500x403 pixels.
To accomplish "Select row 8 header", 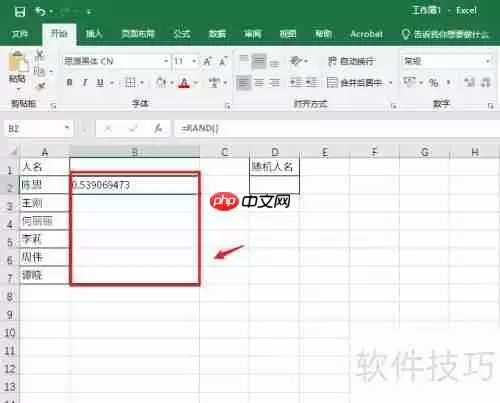I will pos(10,296).
